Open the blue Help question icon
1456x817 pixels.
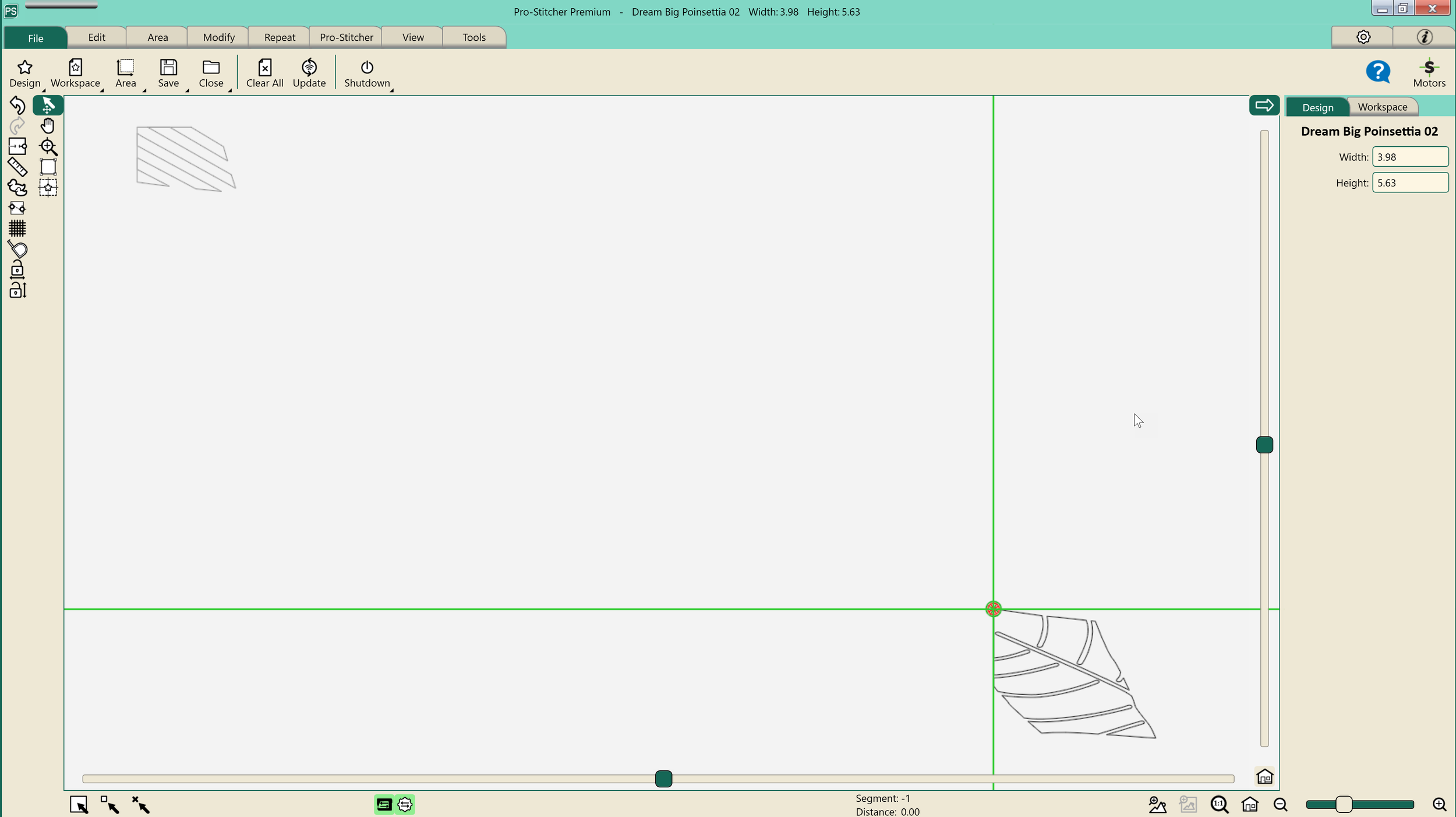click(x=1378, y=72)
